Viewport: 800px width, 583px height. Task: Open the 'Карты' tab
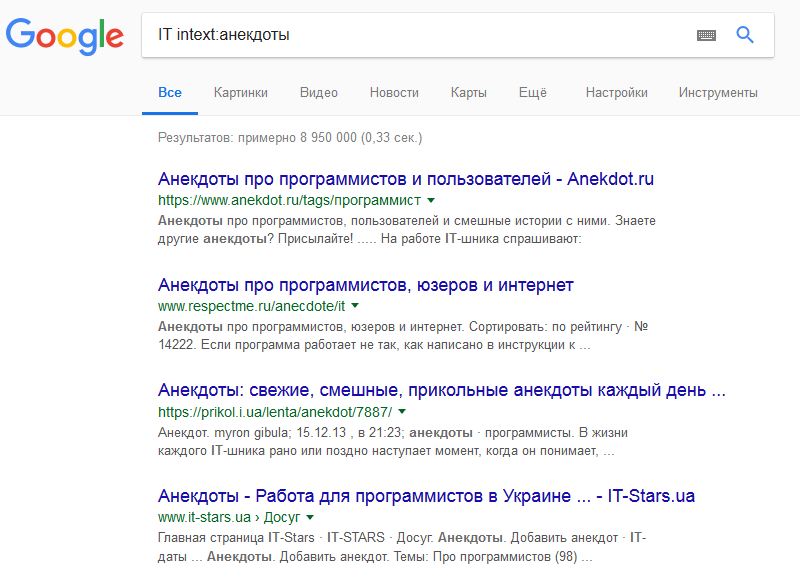[x=468, y=93]
